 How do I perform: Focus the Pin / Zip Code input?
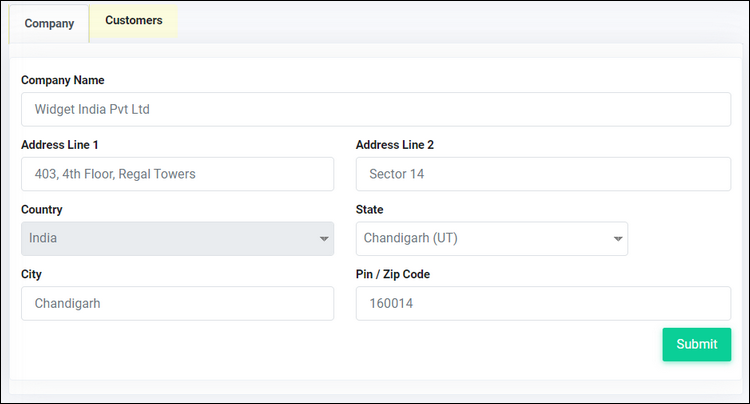point(543,304)
